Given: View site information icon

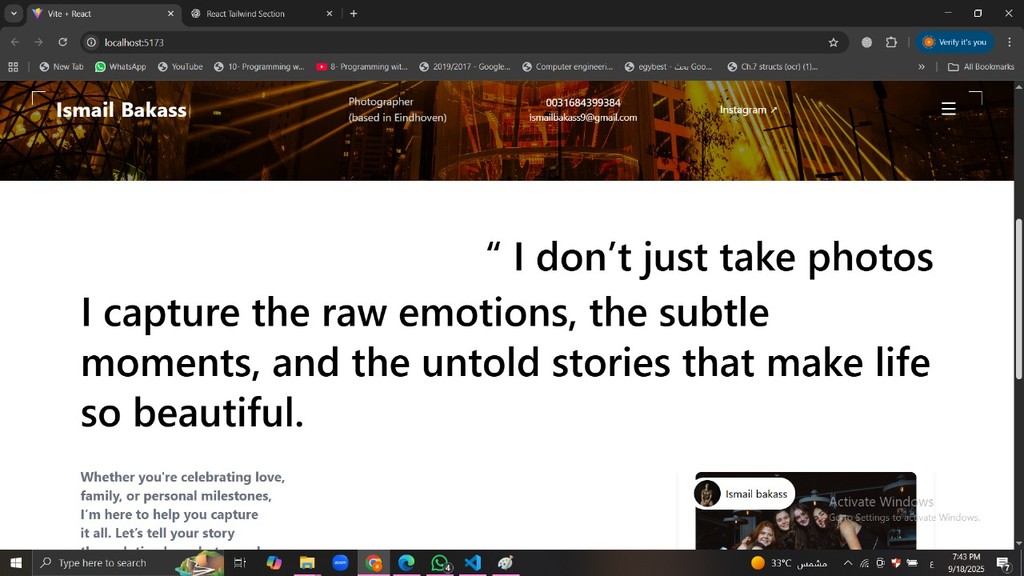Looking at the screenshot, I should coord(91,42).
